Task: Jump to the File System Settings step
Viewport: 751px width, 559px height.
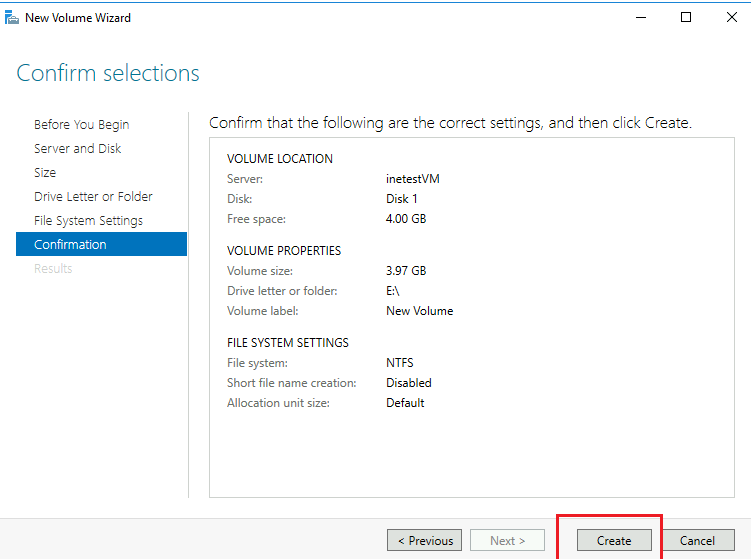Action: pos(88,221)
